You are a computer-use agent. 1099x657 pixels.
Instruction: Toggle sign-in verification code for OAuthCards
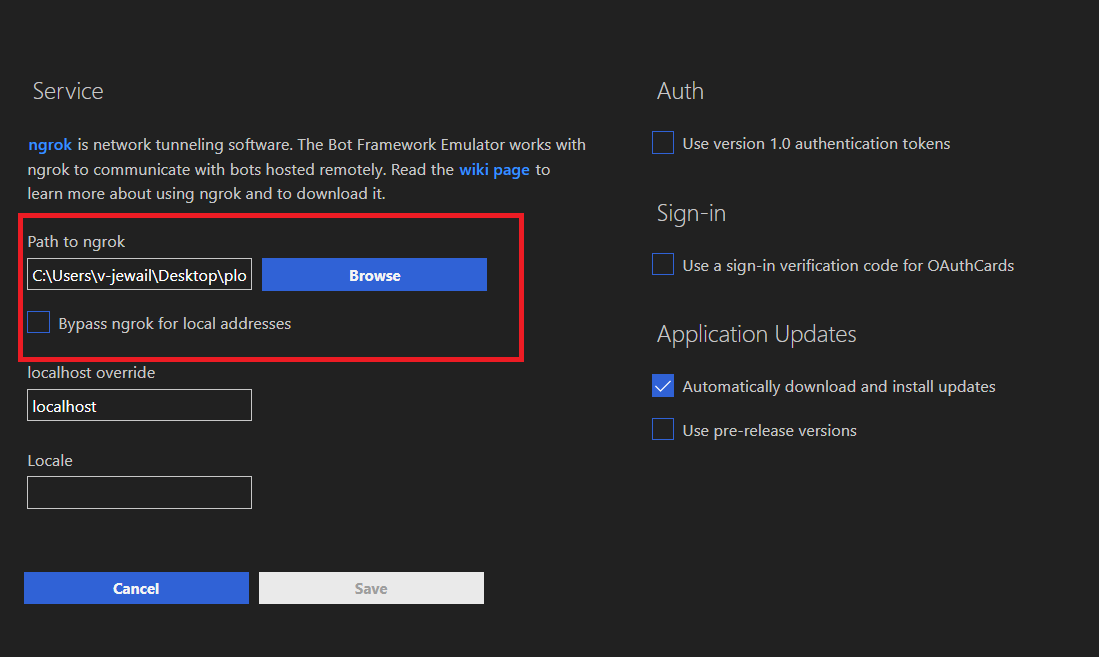663,264
